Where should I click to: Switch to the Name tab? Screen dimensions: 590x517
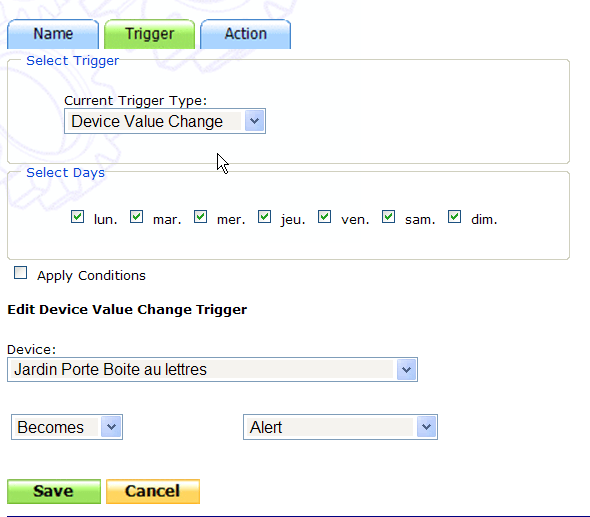click(x=53, y=34)
